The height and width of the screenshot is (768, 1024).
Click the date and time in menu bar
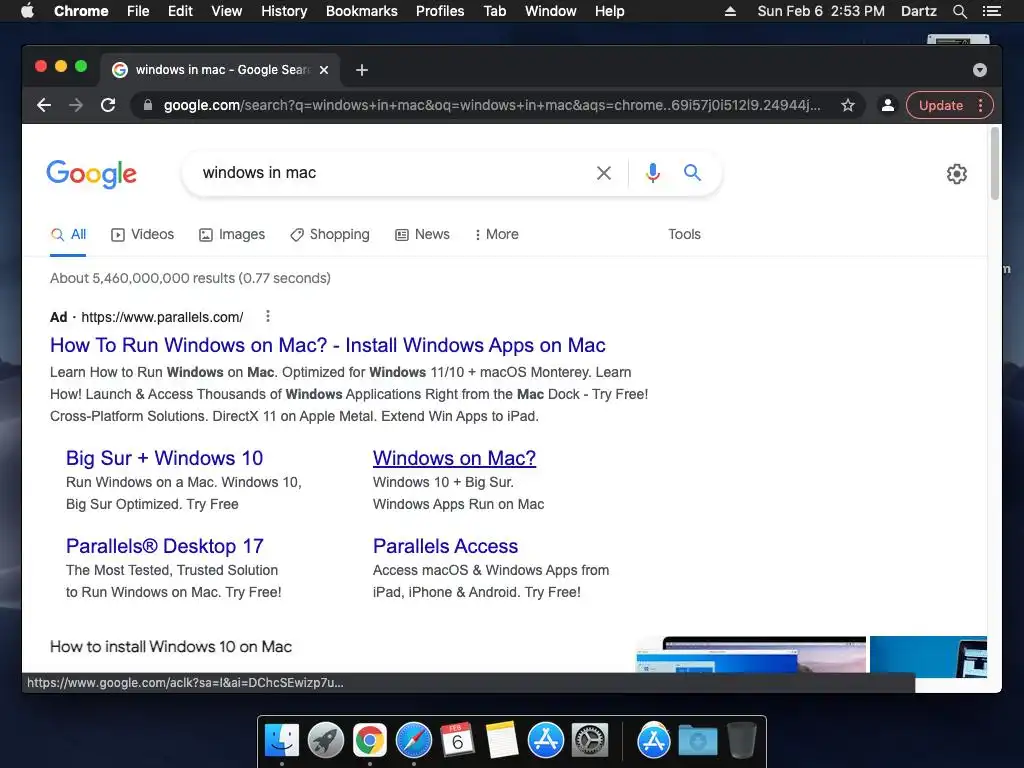821,11
